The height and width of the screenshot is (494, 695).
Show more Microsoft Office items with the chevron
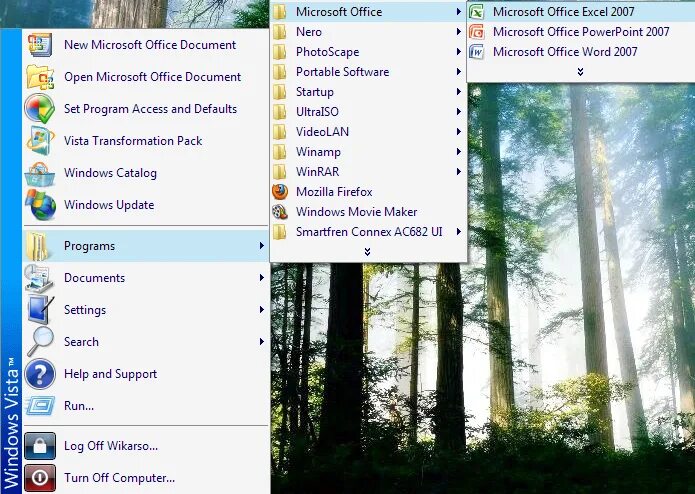(x=580, y=72)
